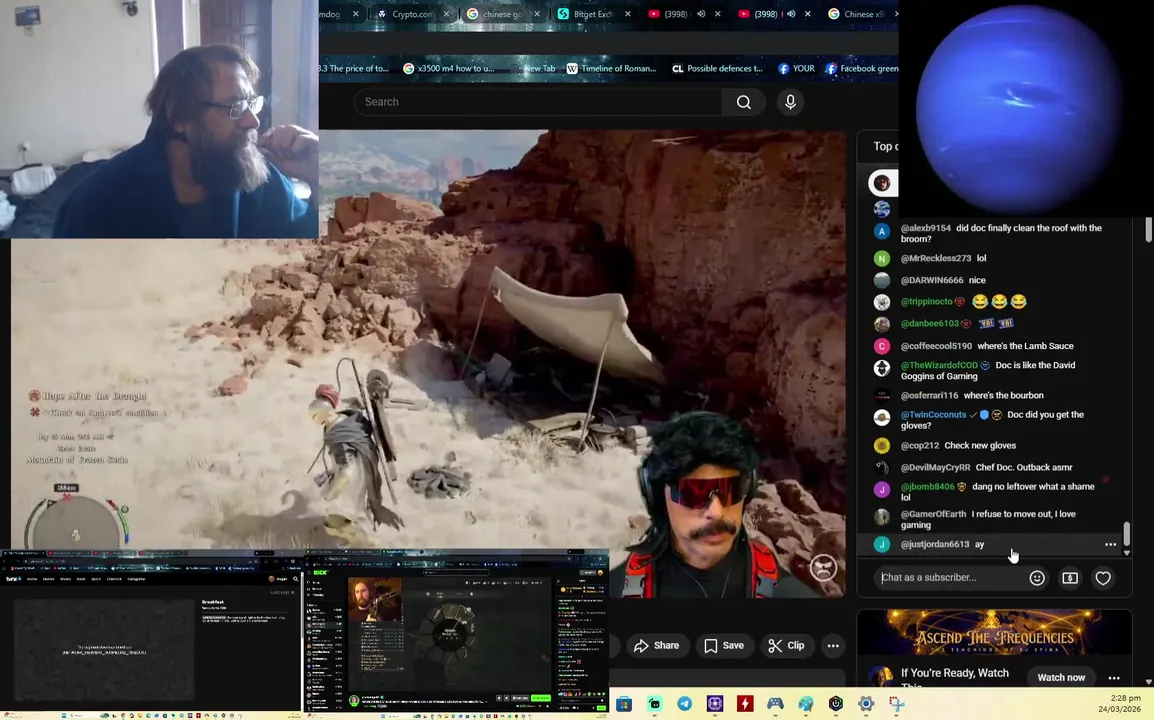Click the DARWIN6666 username in chat
The height and width of the screenshot is (720, 1154).
932,280
